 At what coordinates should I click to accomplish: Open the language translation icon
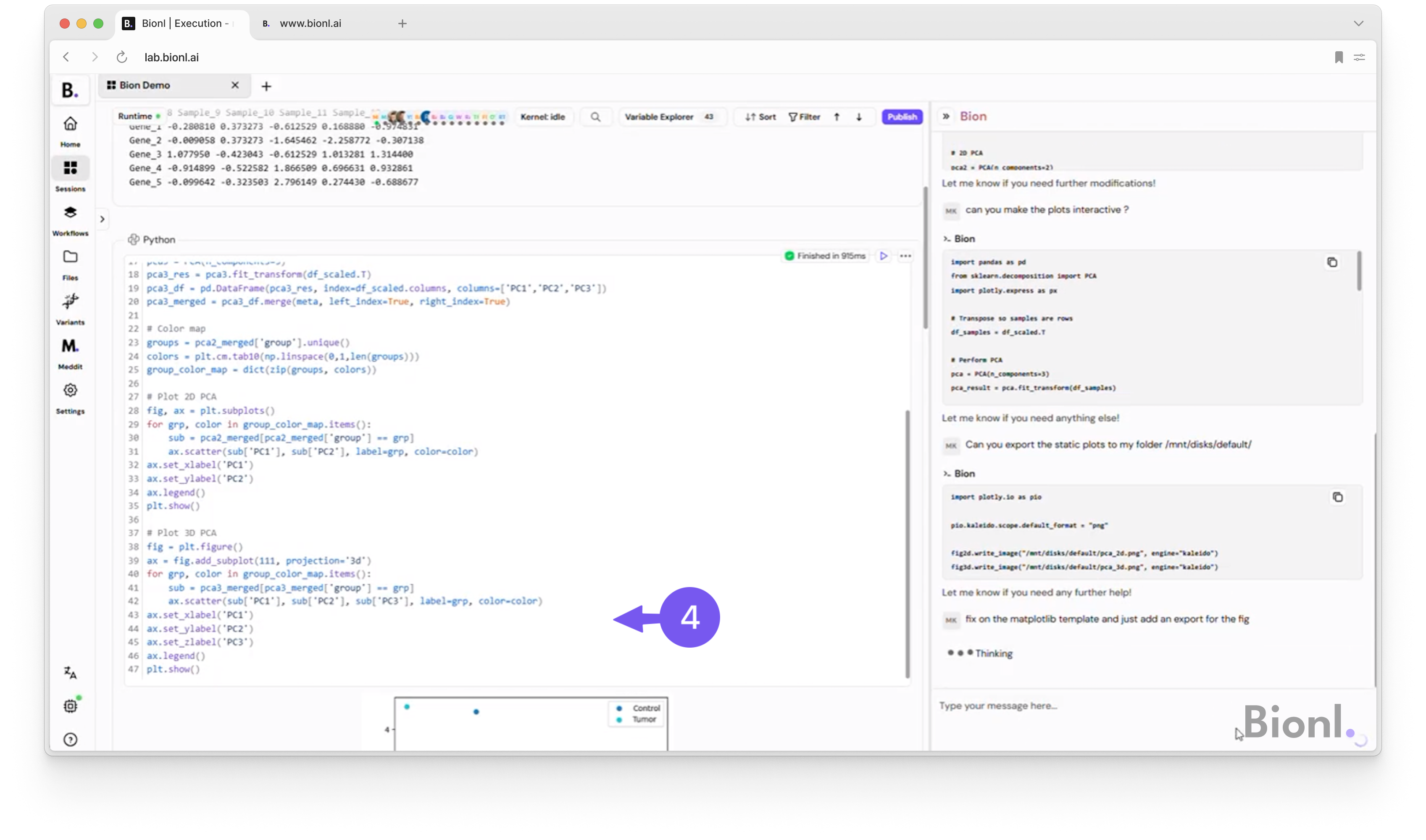click(x=70, y=672)
